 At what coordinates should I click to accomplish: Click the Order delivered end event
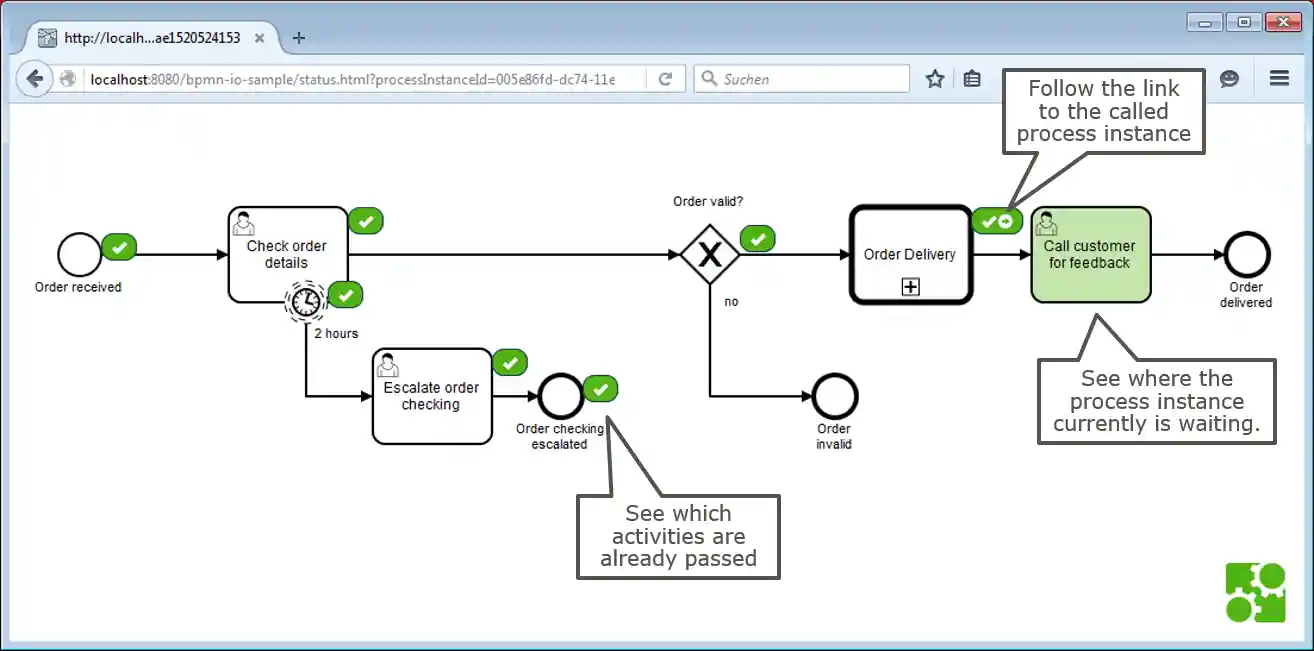tap(1247, 255)
